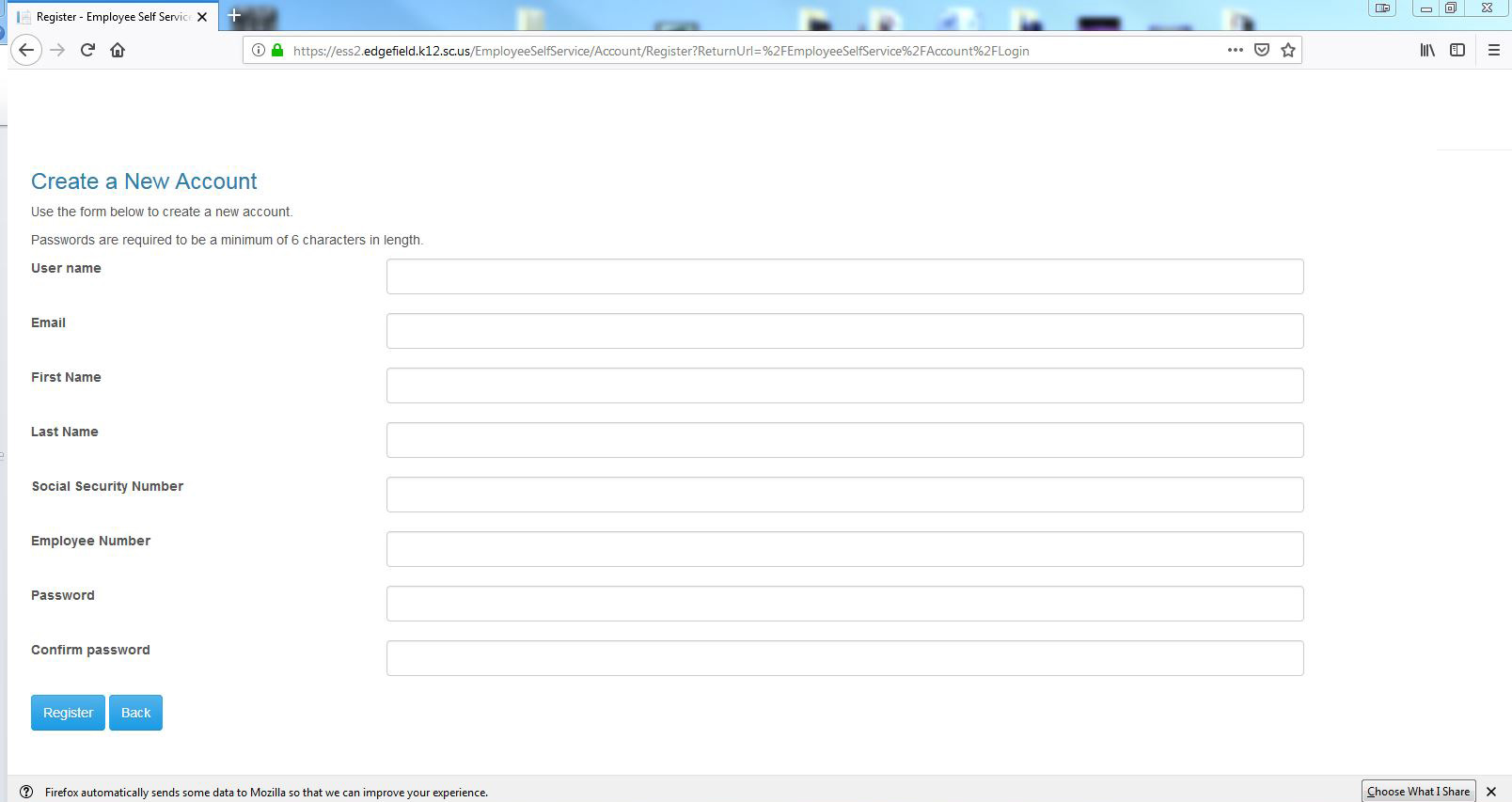Reload the current page
1512x802 pixels.
point(87,50)
